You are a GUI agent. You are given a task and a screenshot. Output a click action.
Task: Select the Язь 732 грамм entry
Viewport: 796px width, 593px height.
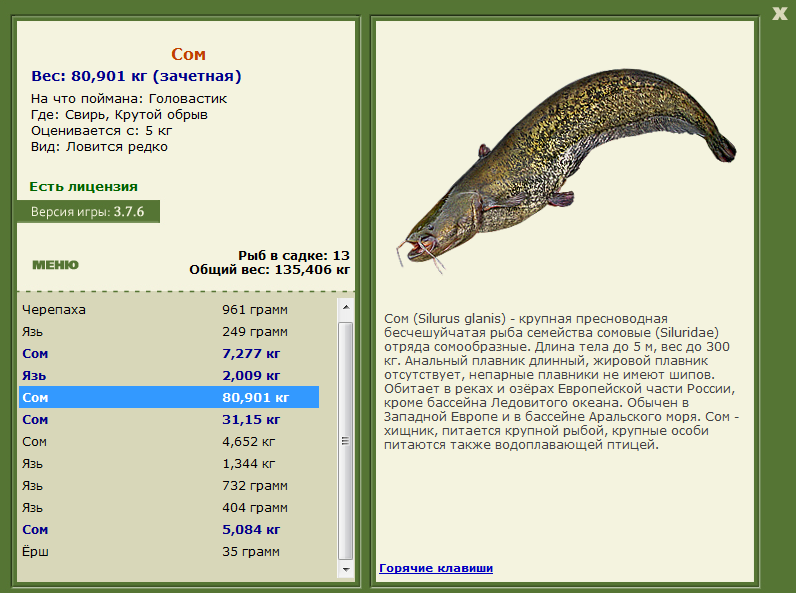169,485
